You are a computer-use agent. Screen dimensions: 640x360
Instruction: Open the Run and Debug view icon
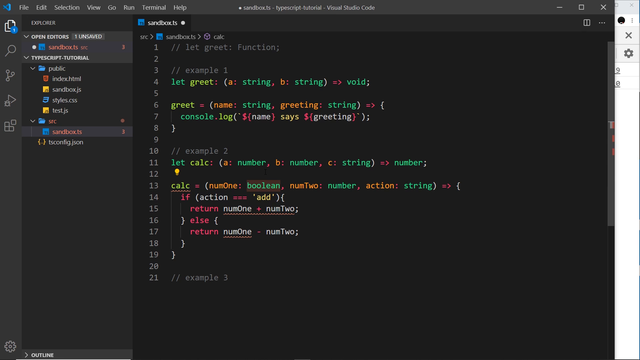10,100
